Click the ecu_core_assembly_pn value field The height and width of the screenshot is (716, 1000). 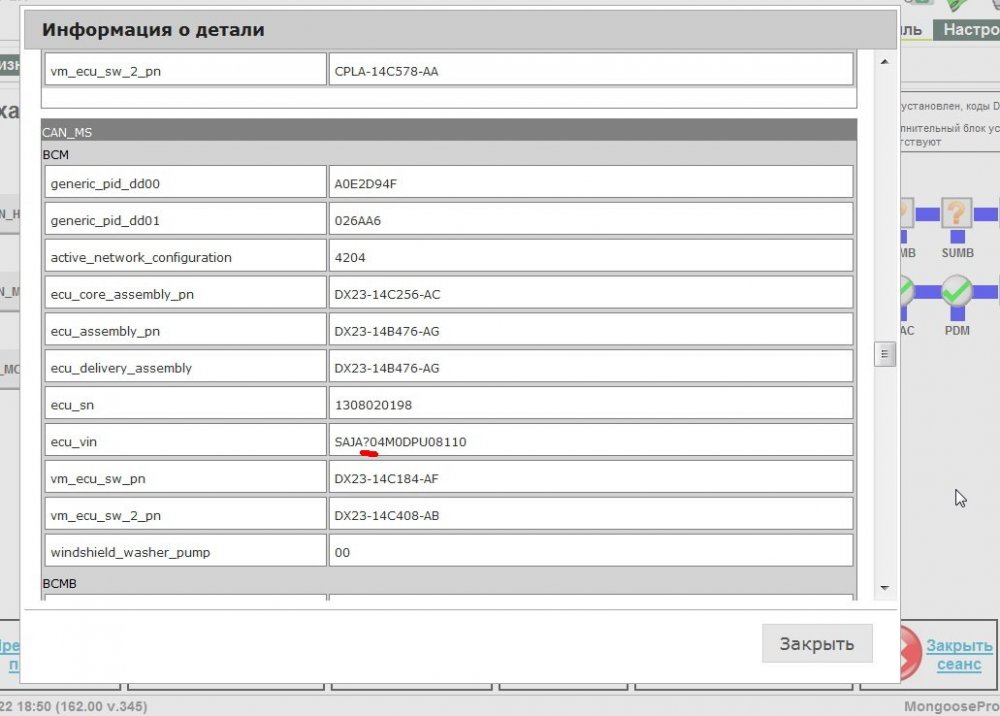pyautogui.click(x=590, y=294)
